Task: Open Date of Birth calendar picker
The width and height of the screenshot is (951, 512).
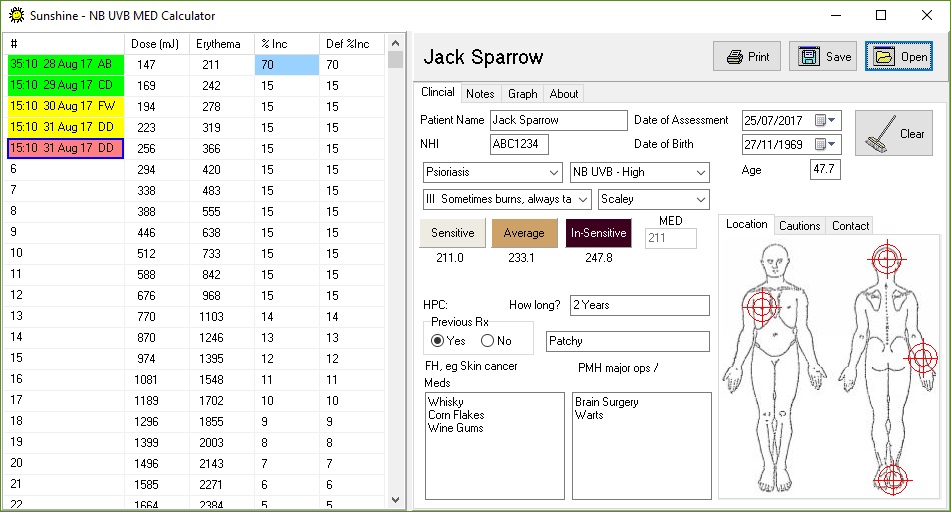Action: [x=830, y=145]
